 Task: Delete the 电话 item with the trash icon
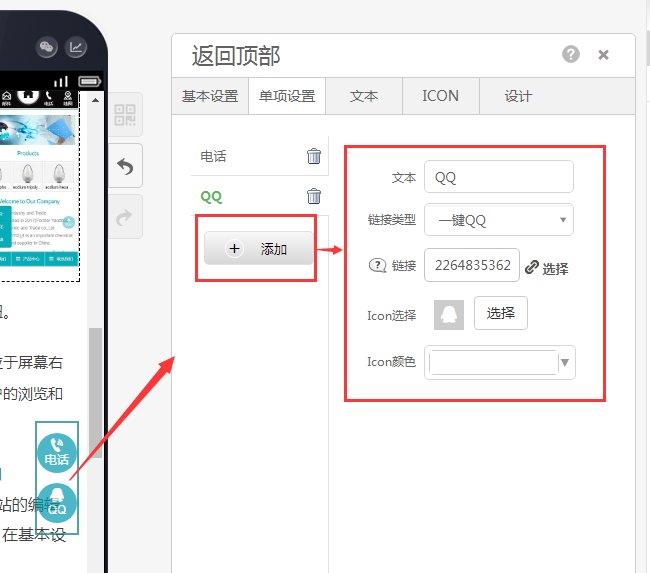[314, 156]
